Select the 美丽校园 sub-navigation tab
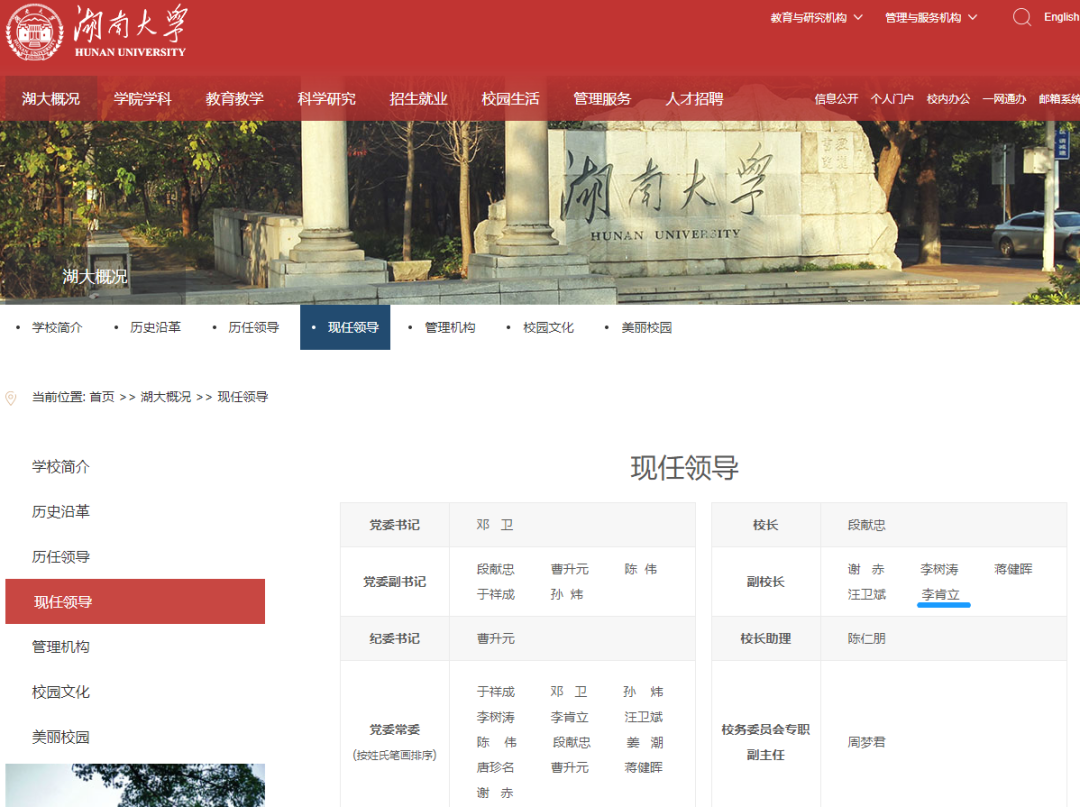1080x807 pixels. [646, 328]
